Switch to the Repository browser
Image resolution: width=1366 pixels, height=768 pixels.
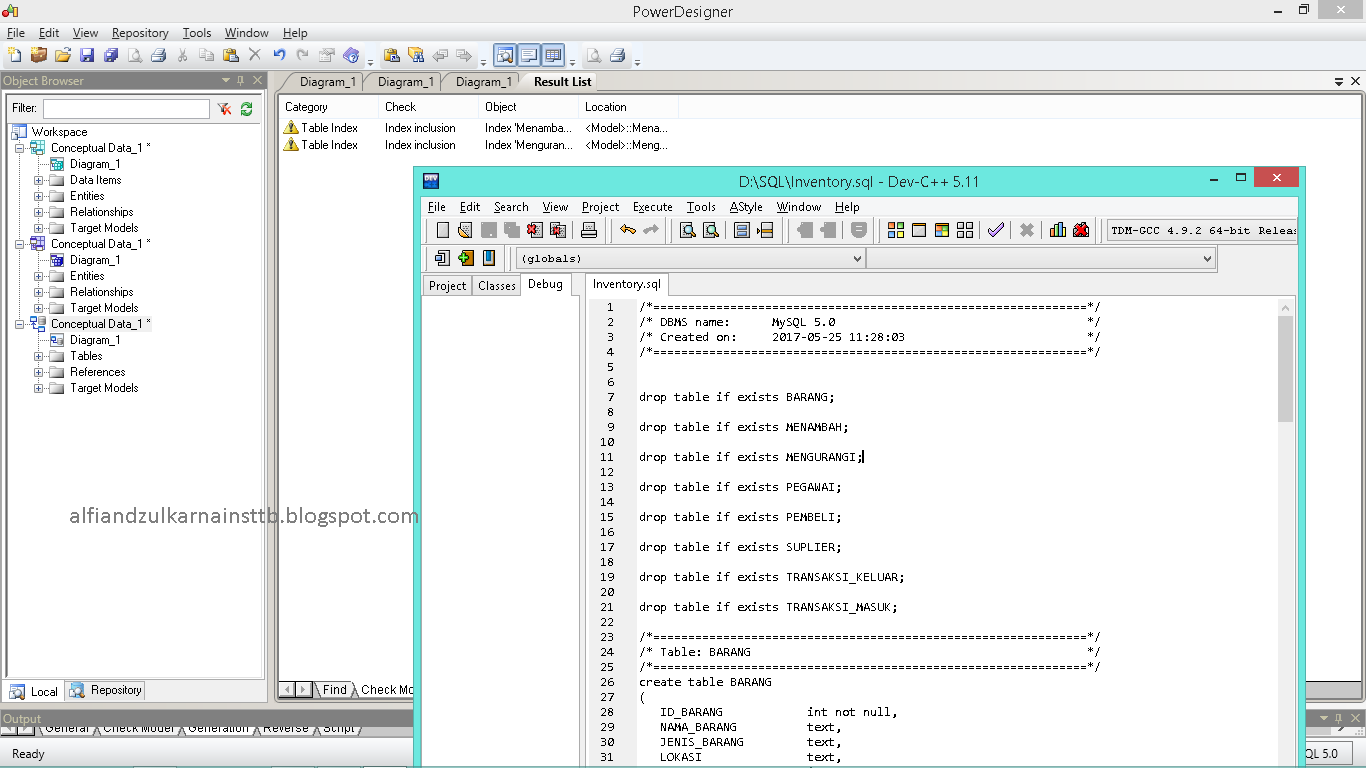coord(104,690)
